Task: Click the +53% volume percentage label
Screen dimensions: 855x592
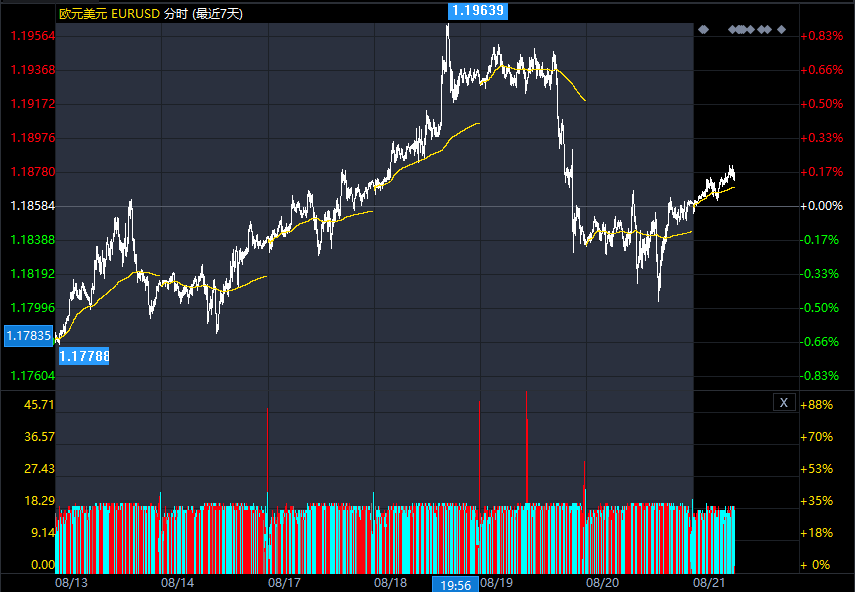Action: [x=817, y=469]
